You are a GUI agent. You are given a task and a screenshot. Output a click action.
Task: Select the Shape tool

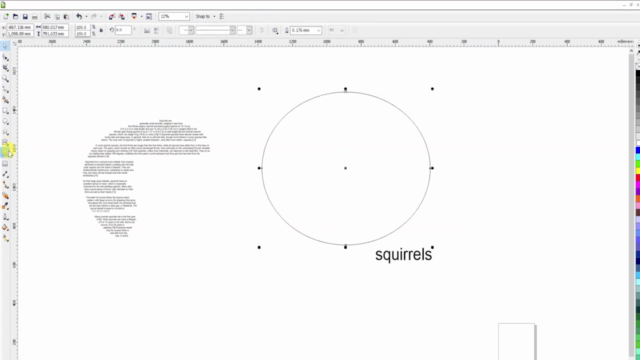5,58
